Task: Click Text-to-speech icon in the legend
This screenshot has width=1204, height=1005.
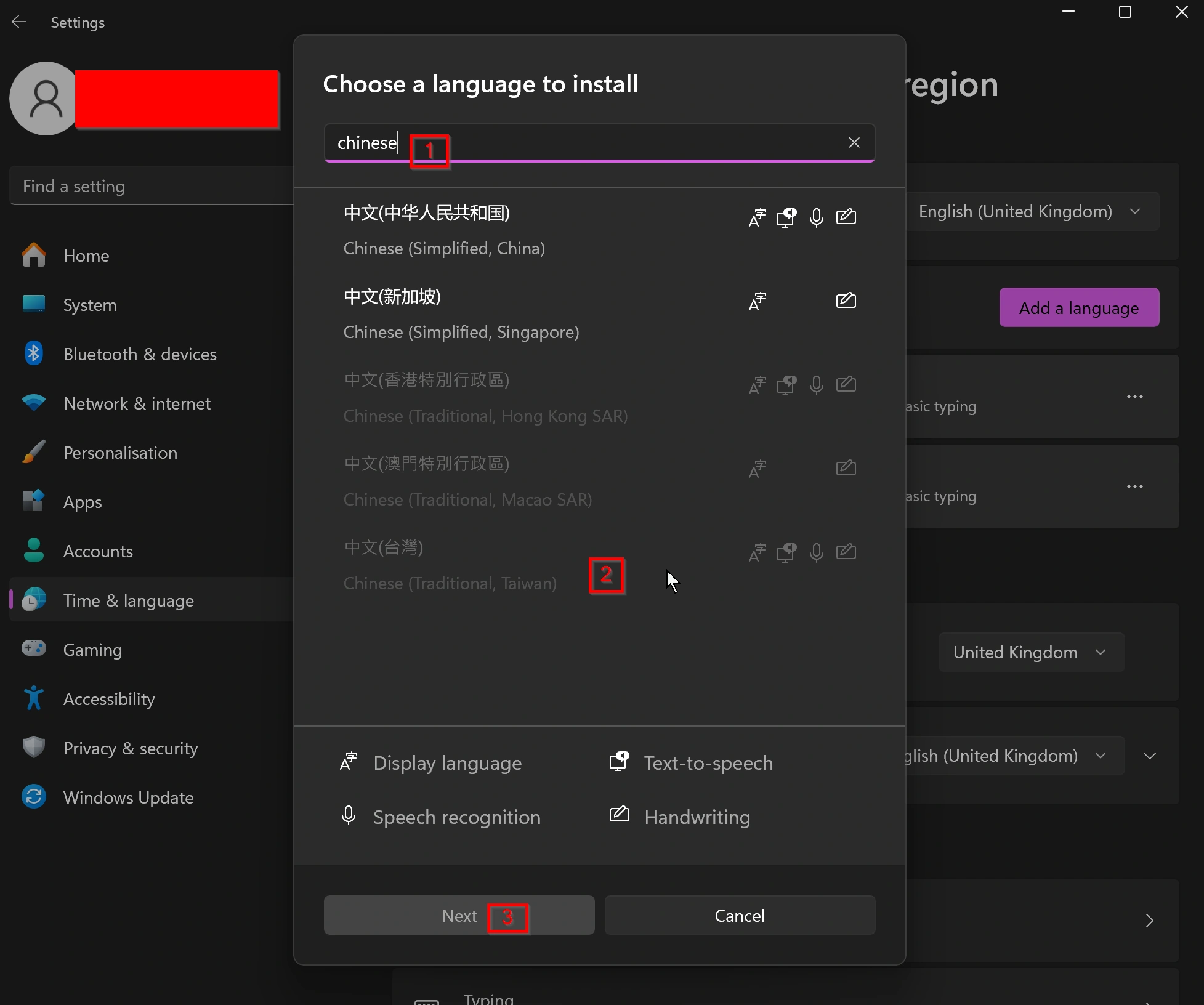Action: [619, 761]
